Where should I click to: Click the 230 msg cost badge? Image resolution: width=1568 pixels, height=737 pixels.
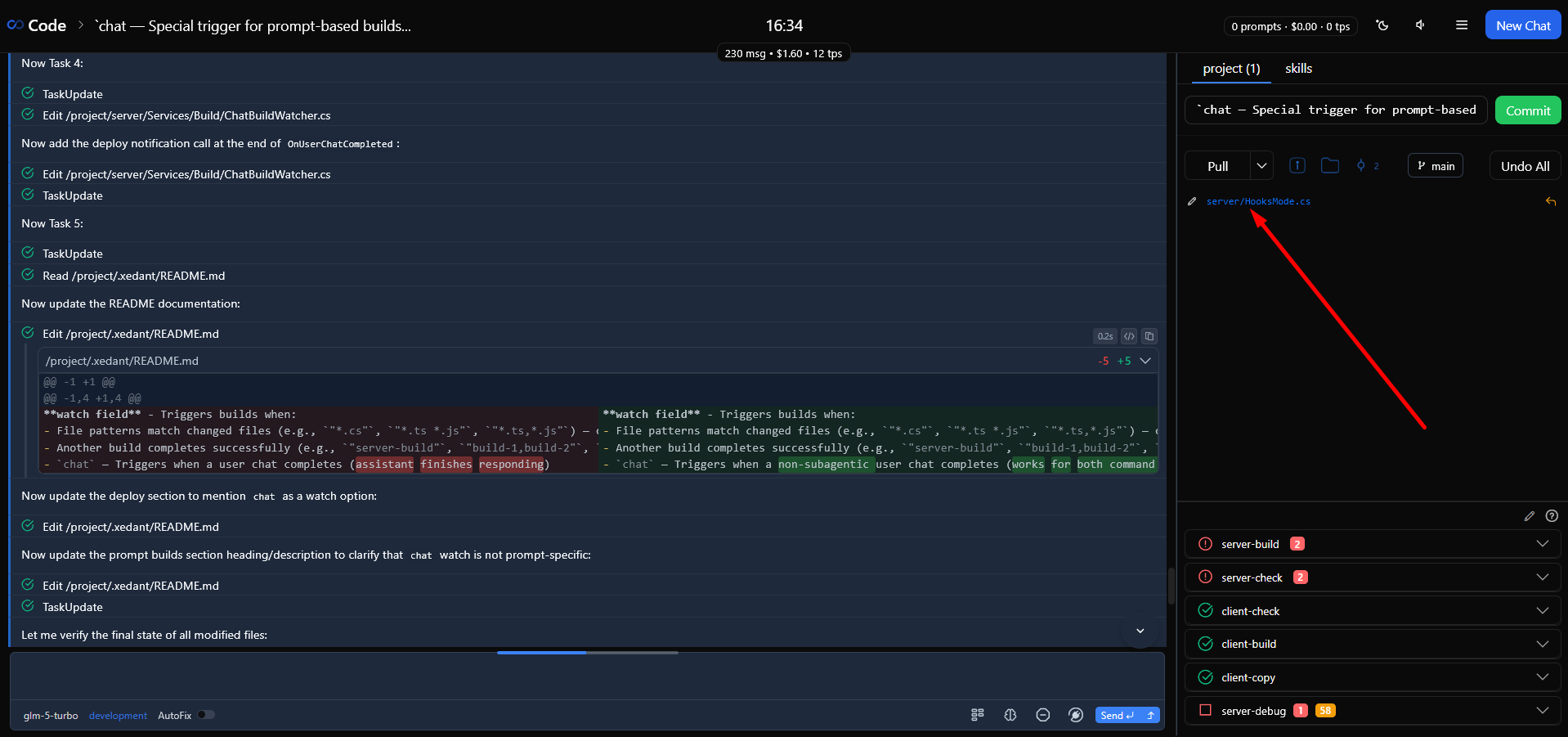783,53
